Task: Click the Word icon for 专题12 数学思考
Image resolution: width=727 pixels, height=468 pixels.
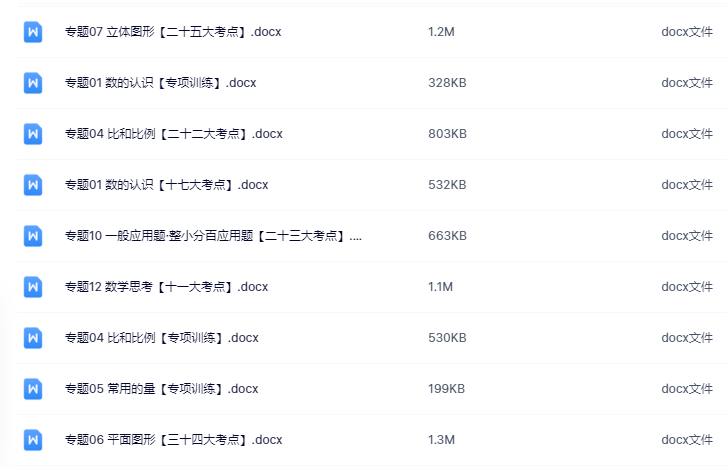Action: click(x=33, y=287)
